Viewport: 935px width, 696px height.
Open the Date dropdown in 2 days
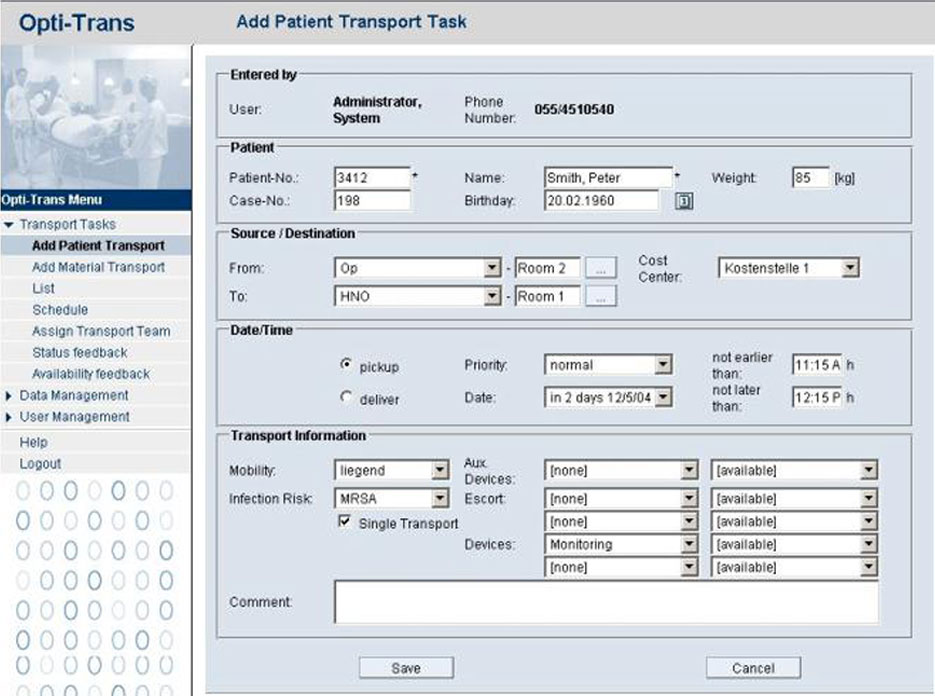click(x=608, y=397)
